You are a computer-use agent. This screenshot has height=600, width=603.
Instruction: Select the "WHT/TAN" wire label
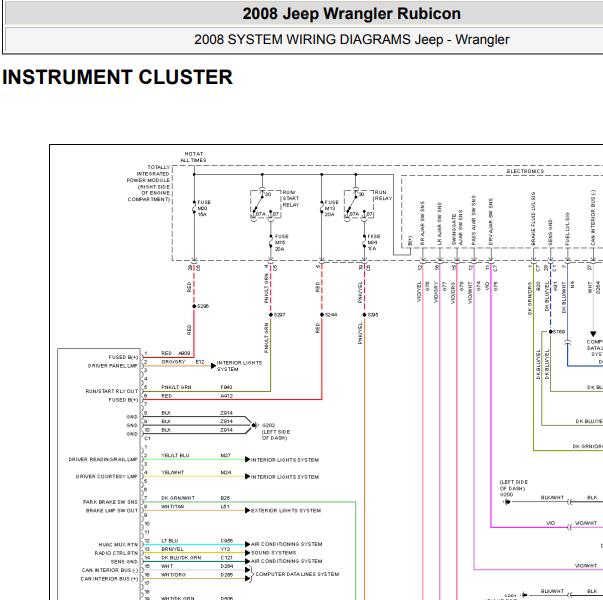pyautogui.click(x=172, y=507)
